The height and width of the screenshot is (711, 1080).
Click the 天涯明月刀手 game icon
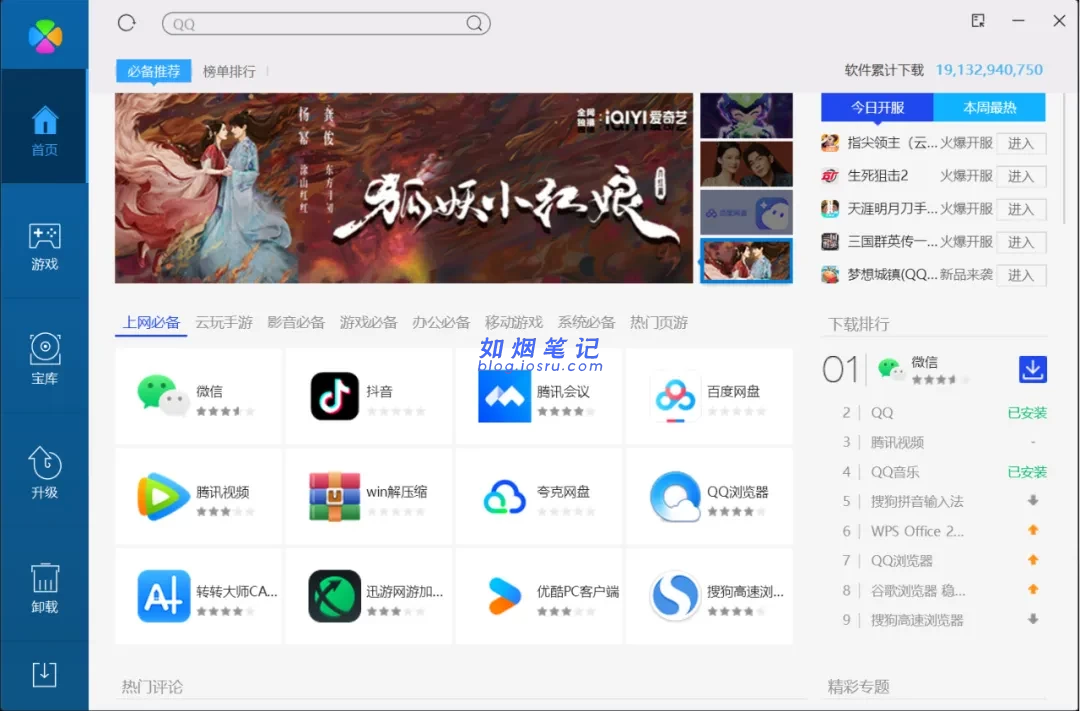coord(830,209)
